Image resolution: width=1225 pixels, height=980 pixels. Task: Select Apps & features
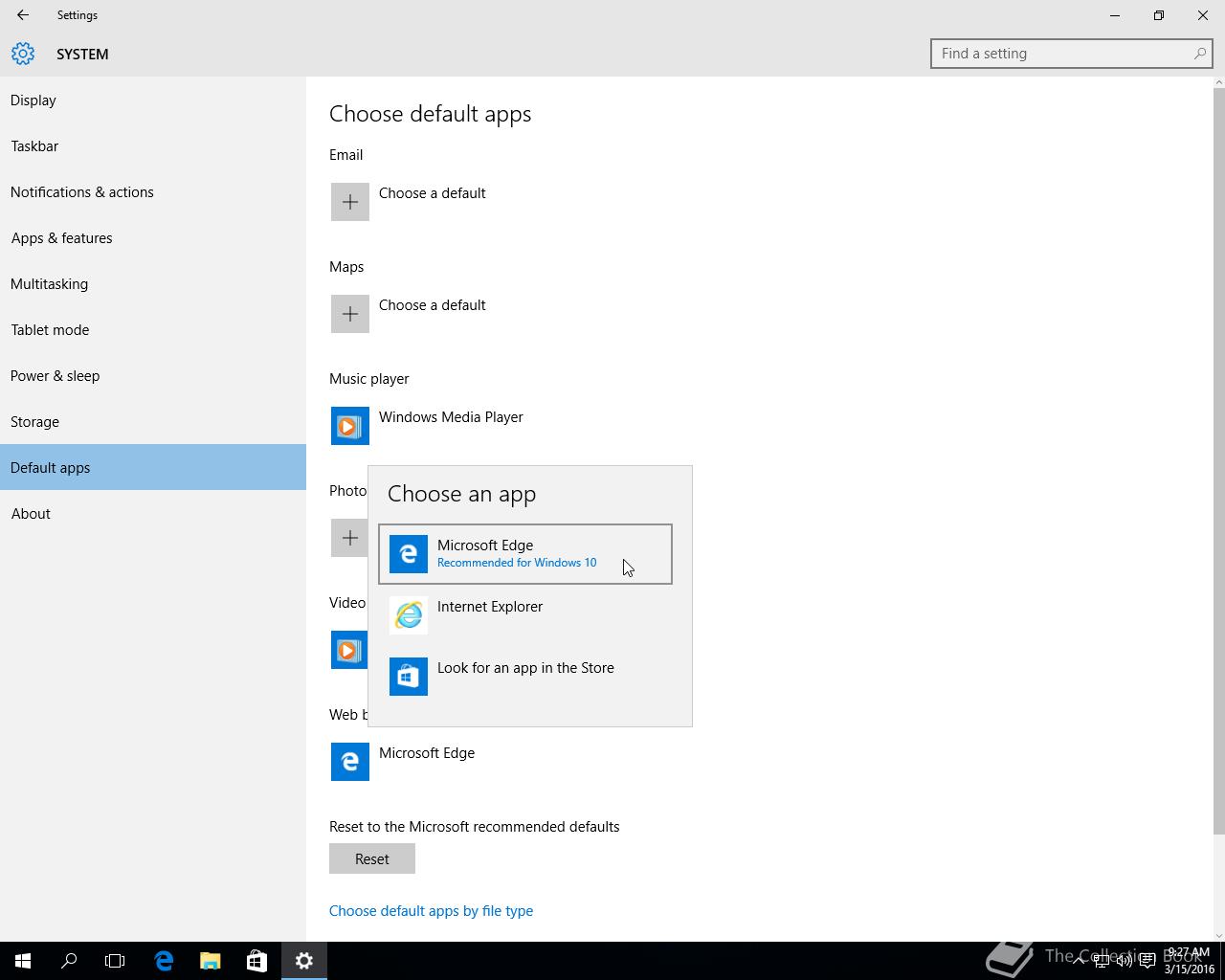tap(153, 237)
